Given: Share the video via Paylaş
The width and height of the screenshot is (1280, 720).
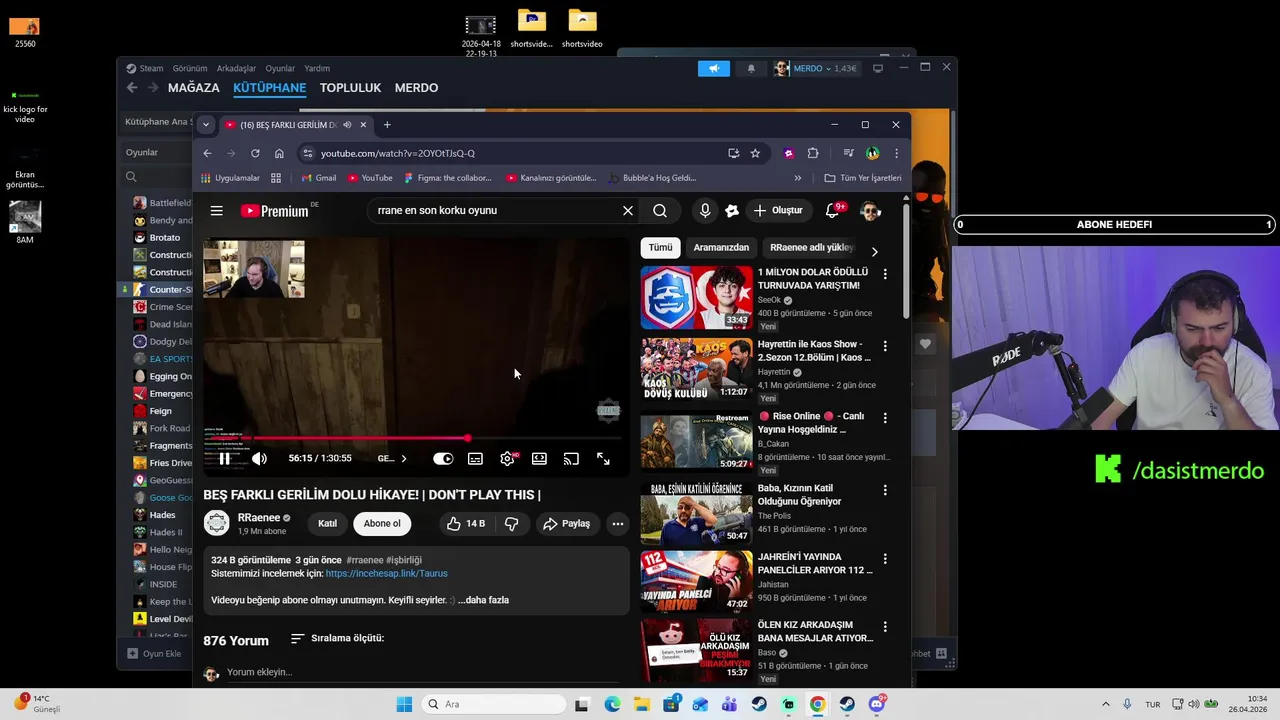Looking at the screenshot, I should 566,523.
